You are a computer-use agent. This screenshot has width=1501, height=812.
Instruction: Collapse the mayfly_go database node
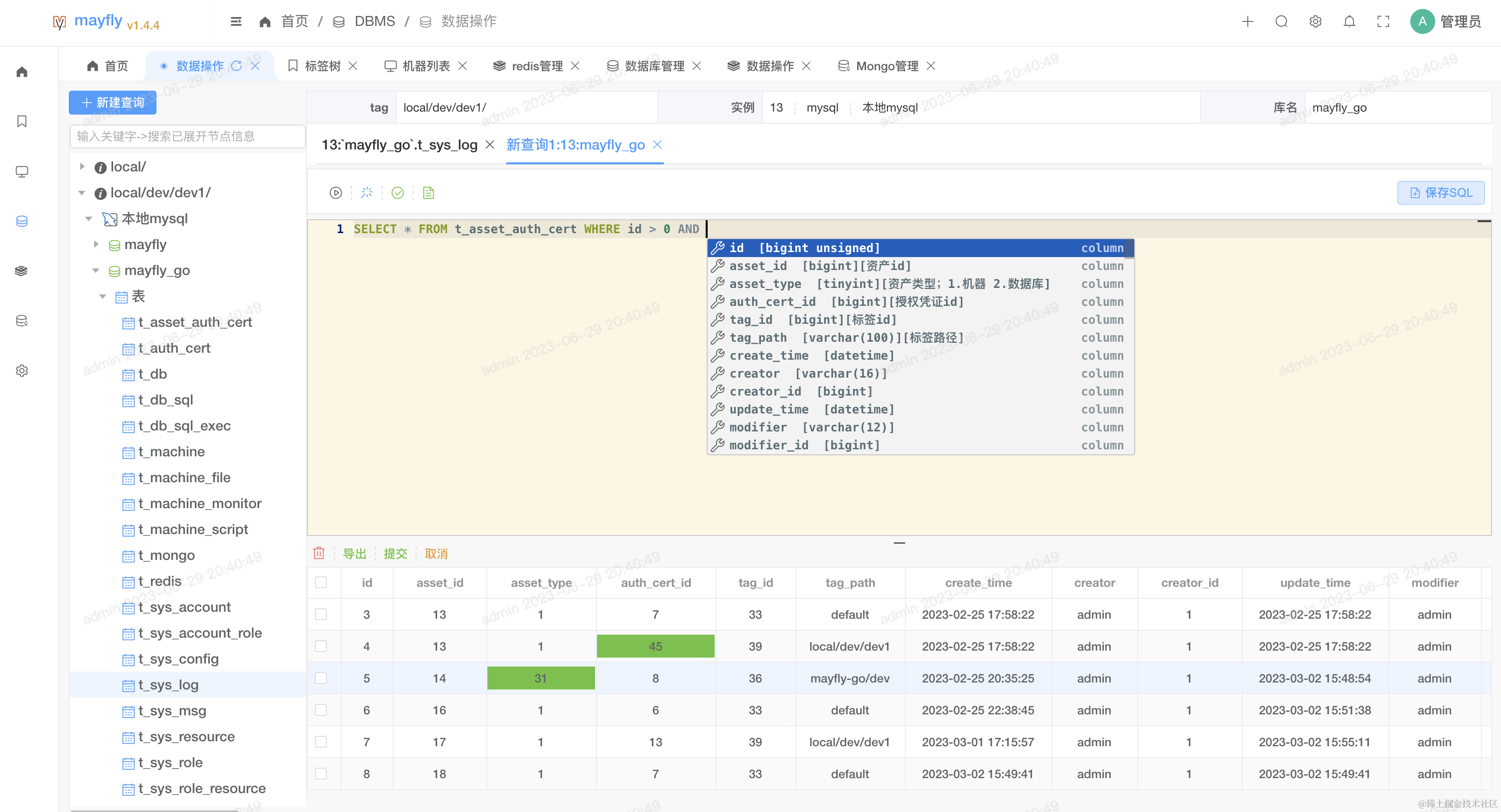[96, 271]
